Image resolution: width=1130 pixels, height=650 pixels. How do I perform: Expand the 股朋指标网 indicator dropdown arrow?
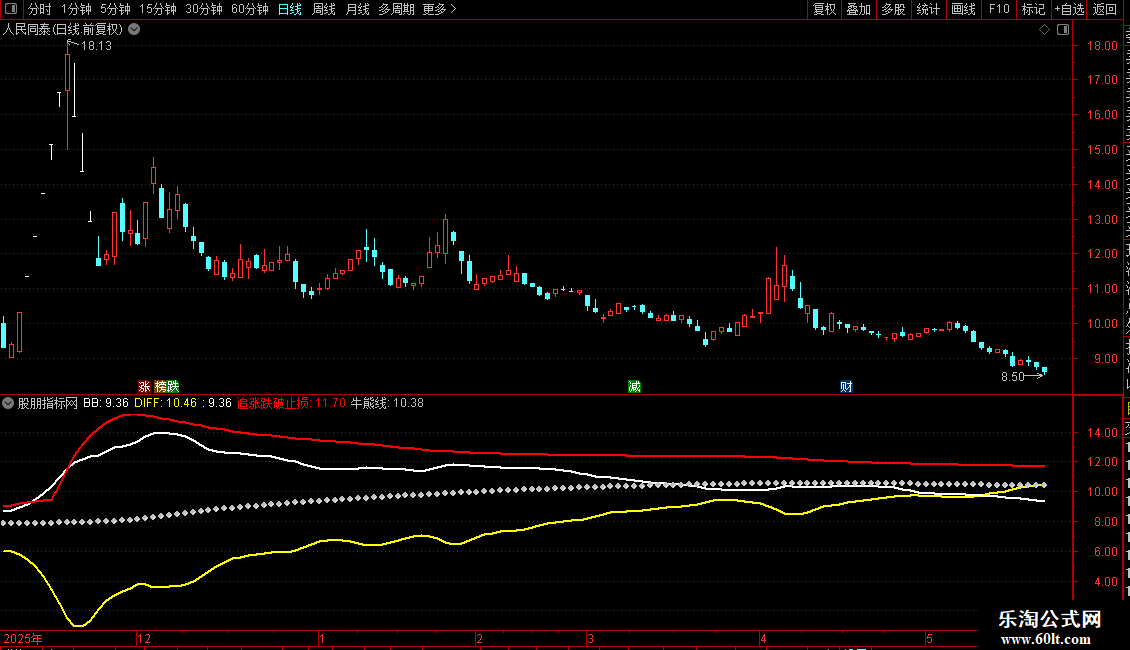tap(8, 403)
